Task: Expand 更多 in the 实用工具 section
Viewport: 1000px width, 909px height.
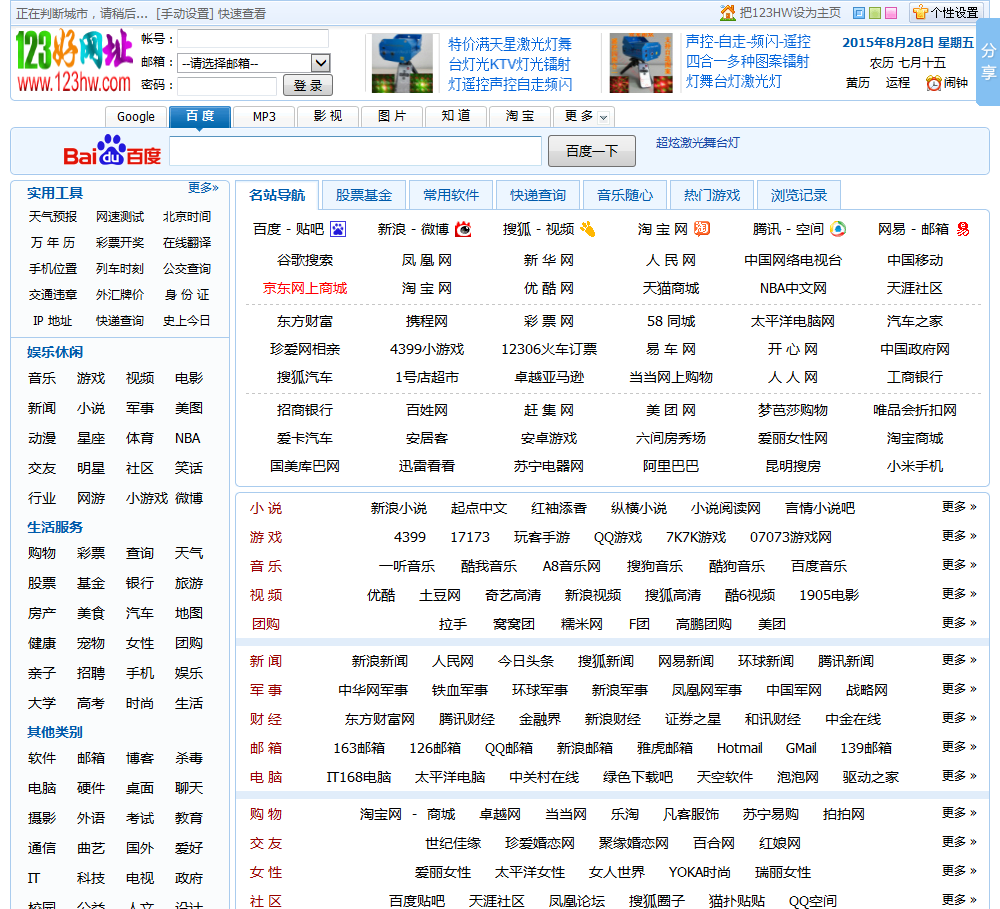Action: pos(203,188)
